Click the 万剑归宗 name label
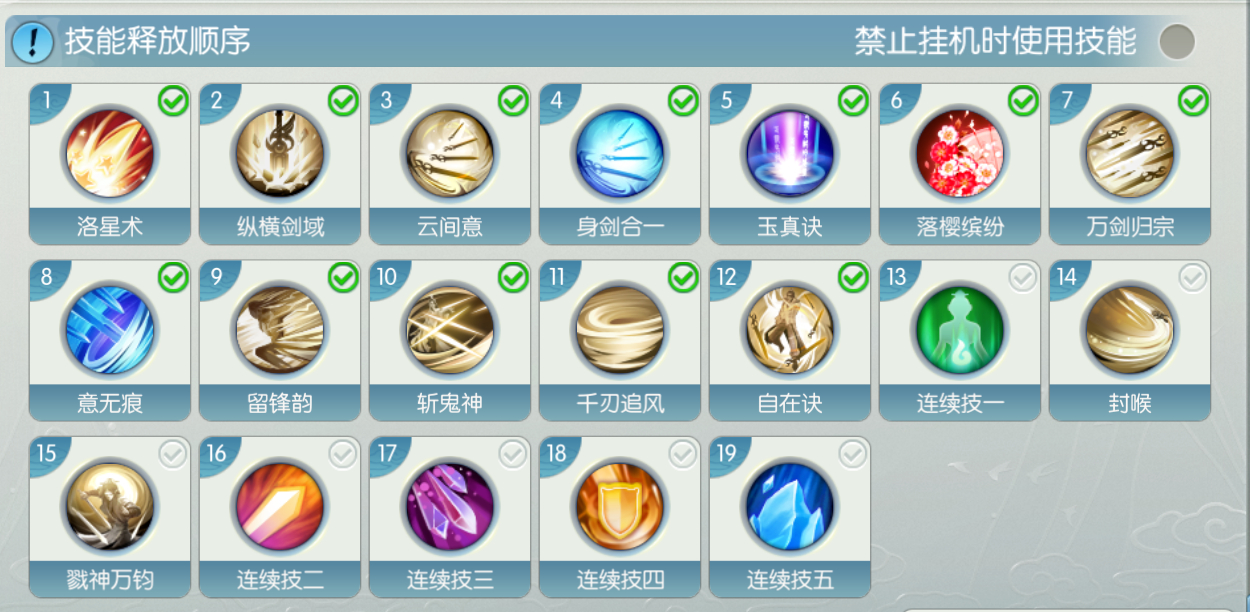Image resolution: width=1250 pixels, height=612 pixels. click(x=1130, y=227)
